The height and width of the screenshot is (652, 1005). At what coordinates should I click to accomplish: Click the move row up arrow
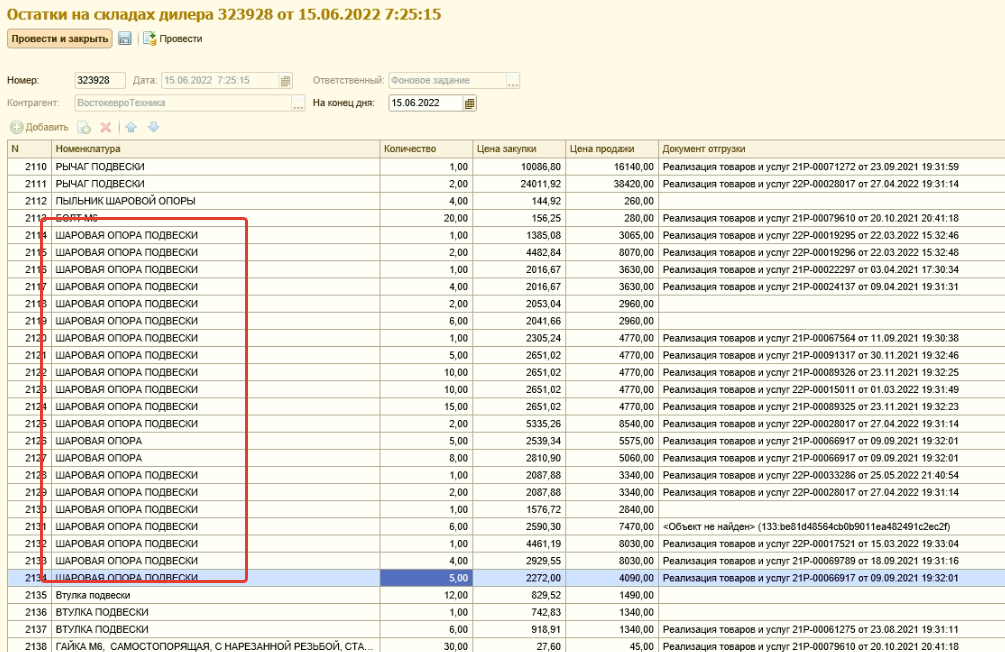[x=131, y=127]
